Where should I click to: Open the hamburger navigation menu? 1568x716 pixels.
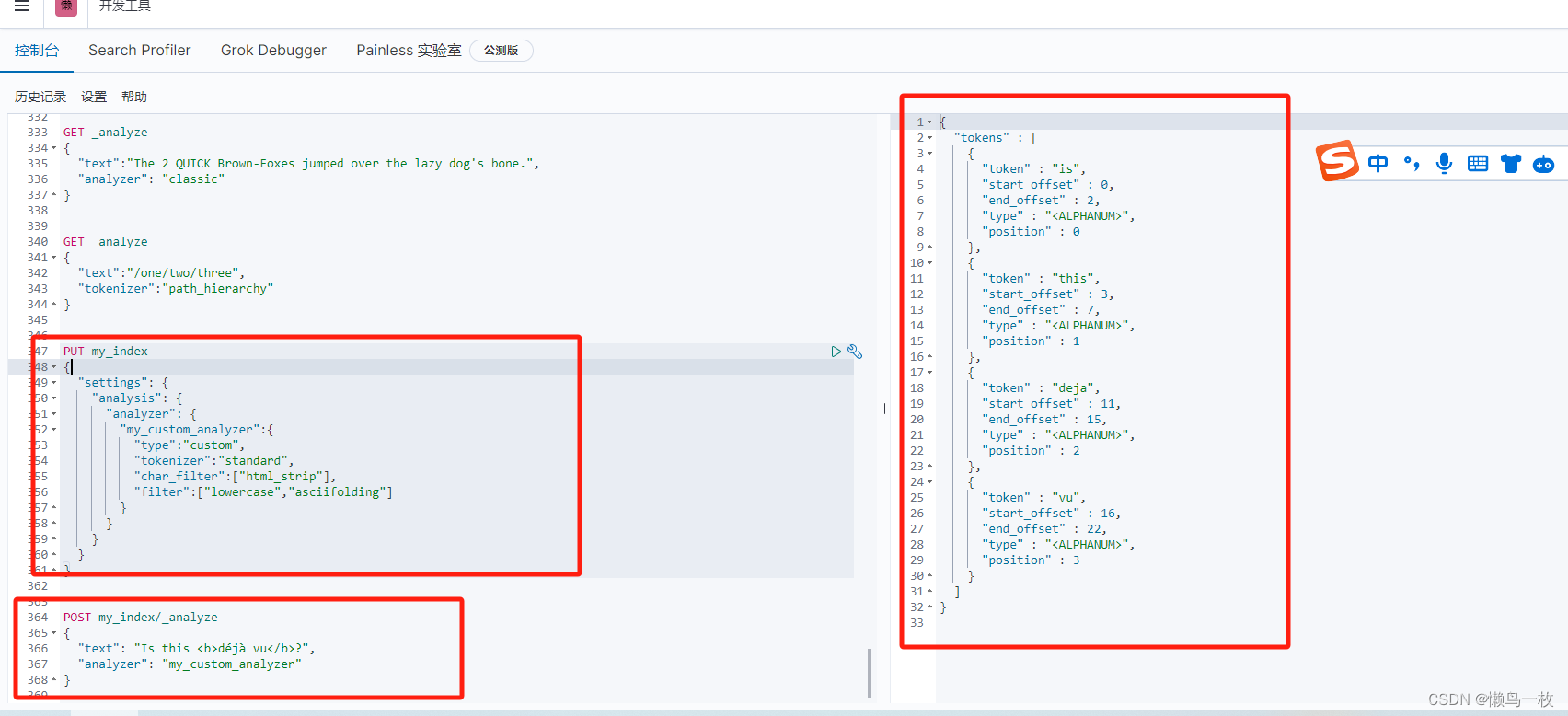(22, 6)
